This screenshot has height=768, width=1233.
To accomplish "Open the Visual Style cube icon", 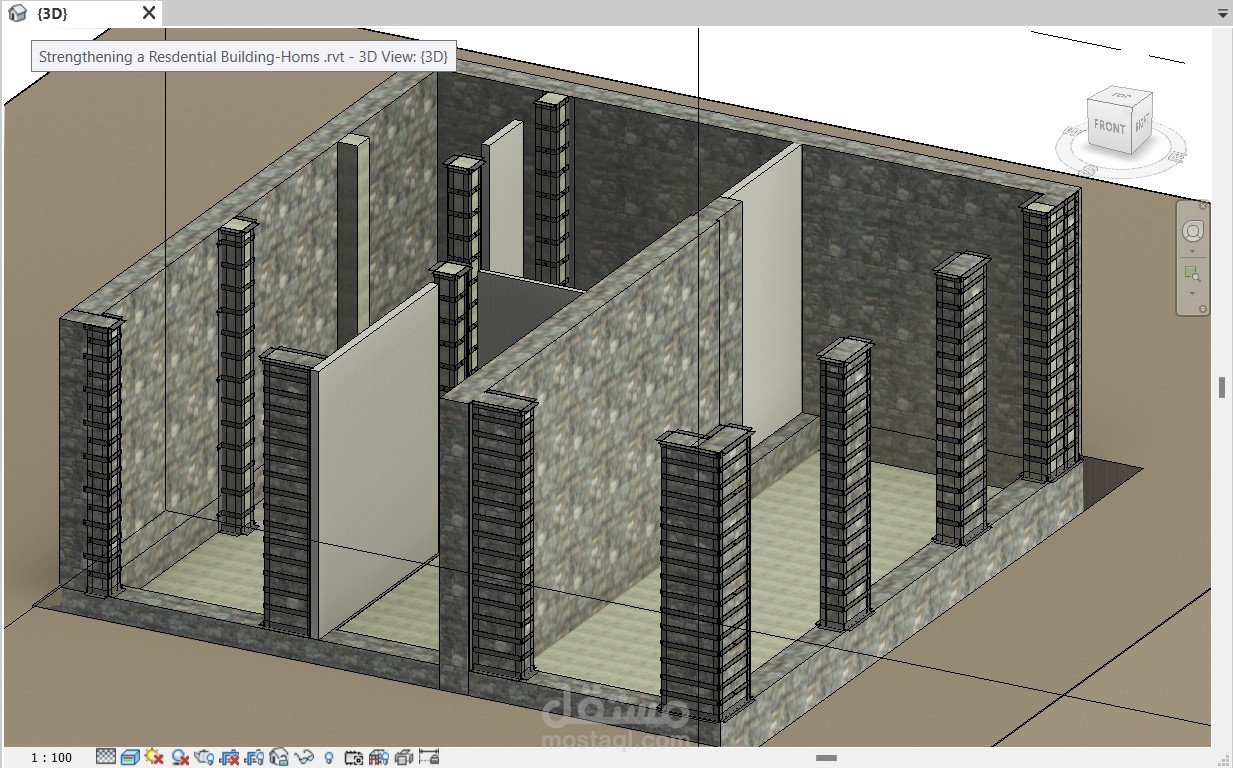I will tap(130, 757).
